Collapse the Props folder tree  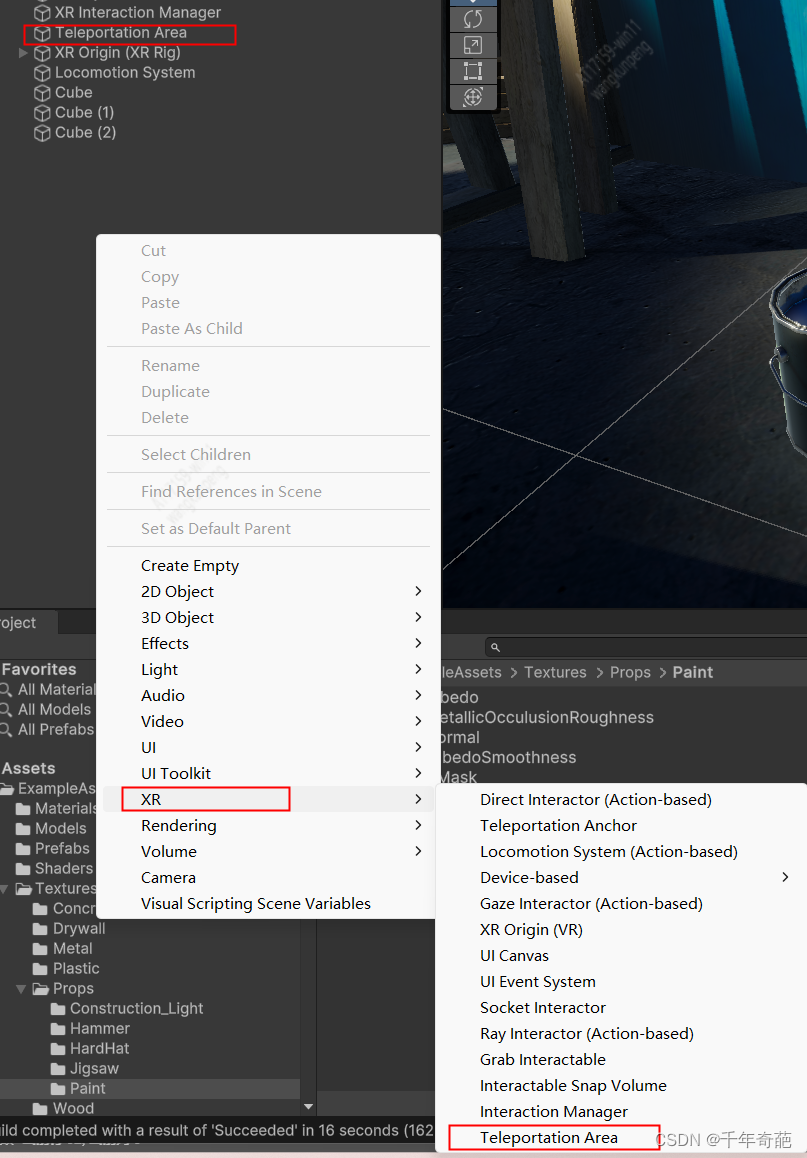(x=21, y=988)
